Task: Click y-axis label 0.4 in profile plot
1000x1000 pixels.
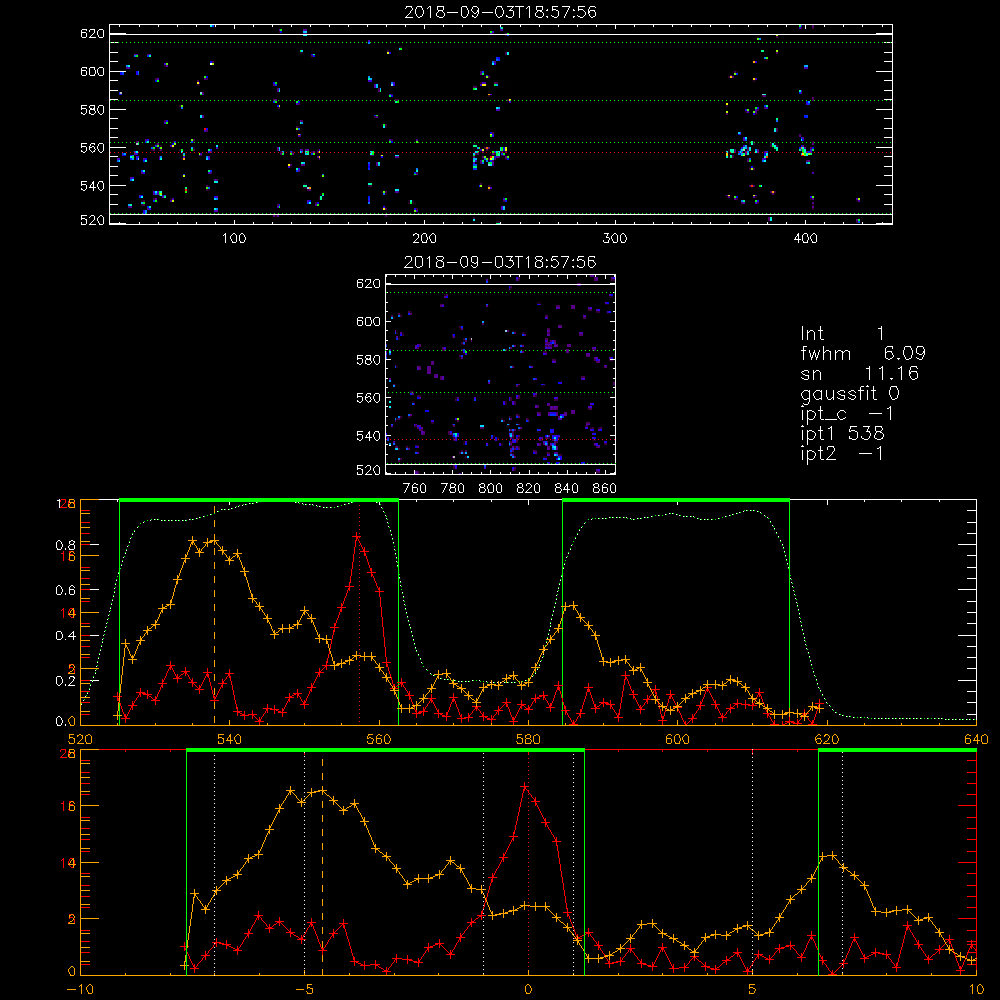Action: point(65,636)
